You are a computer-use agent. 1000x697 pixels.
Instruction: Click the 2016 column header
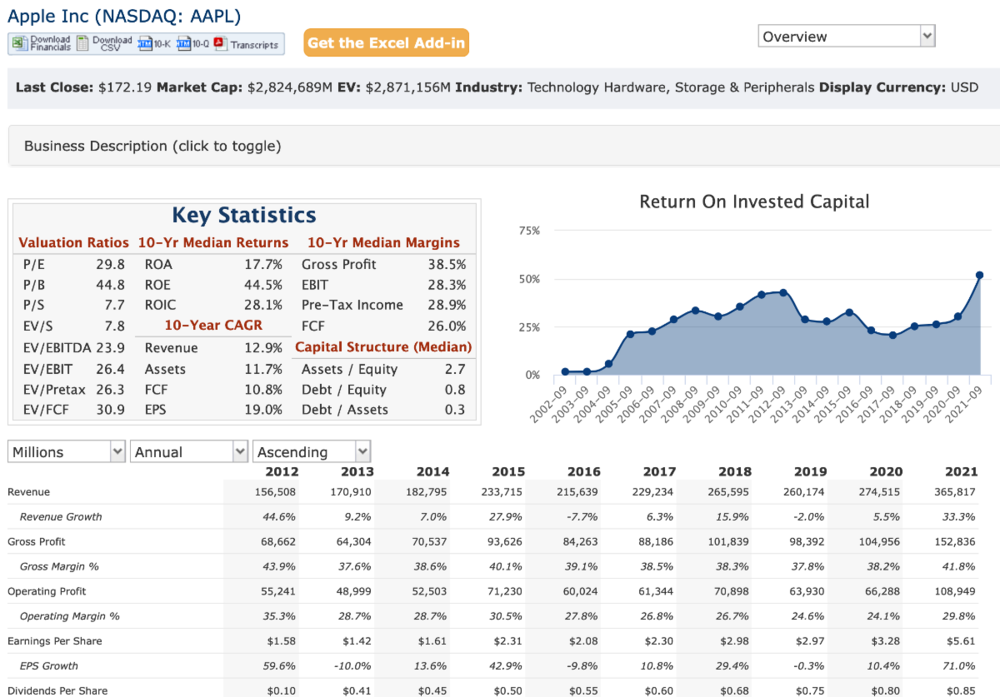pyautogui.click(x=584, y=471)
